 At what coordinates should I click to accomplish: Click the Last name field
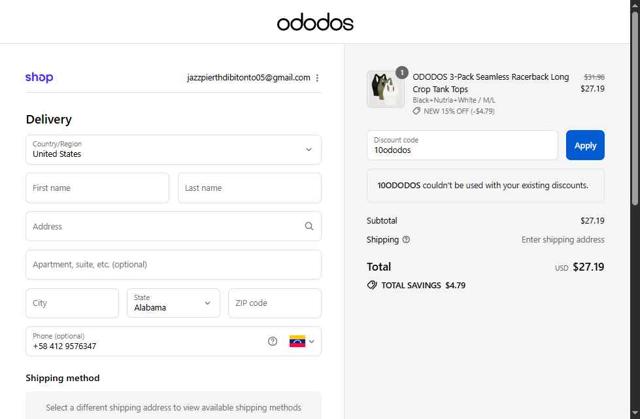pos(249,188)
